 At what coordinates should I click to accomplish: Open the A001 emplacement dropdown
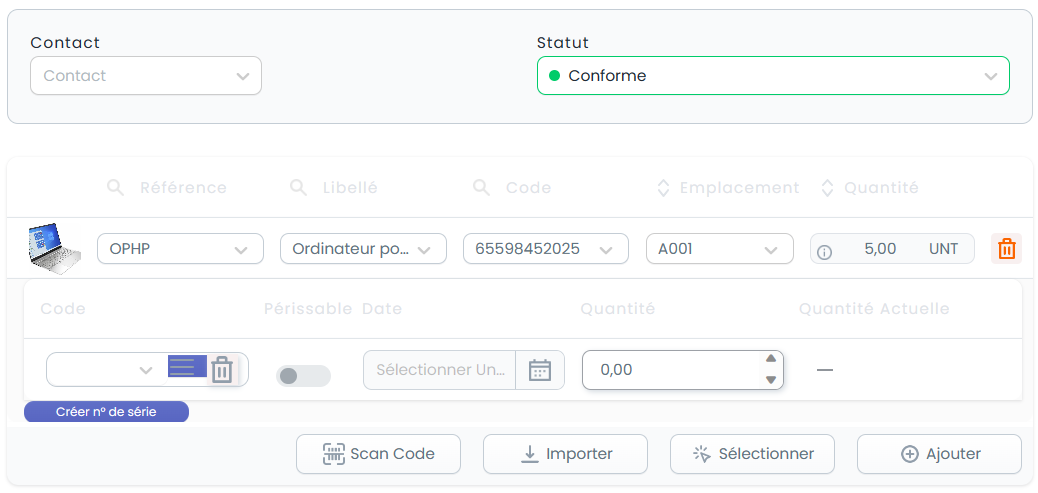click(x=720, y=249)
